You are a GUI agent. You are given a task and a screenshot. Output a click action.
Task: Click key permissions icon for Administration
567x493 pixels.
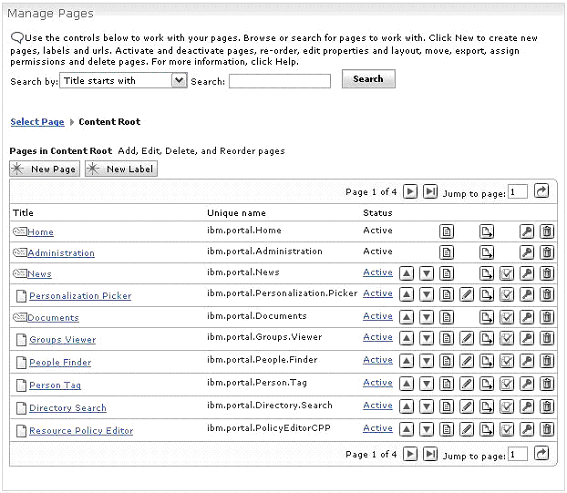pyautogui.click(x=527, y=252)
